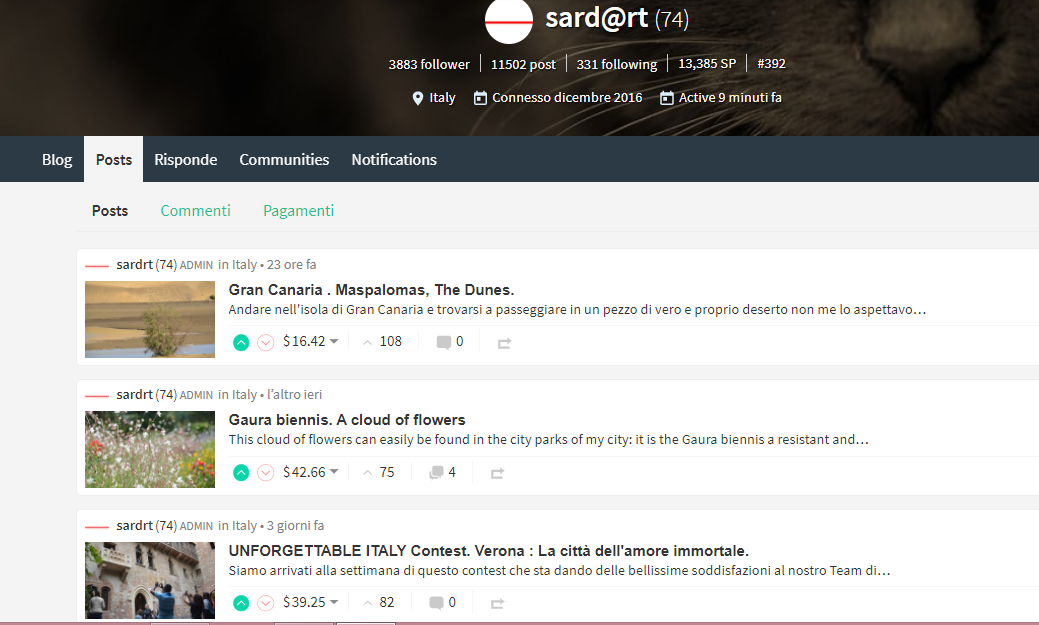The height and width of the screenshot is (625, 1039).
Task: Upvote the UNFORGETTABLE ITALY Verona post
Action: (x=241, y=603)
